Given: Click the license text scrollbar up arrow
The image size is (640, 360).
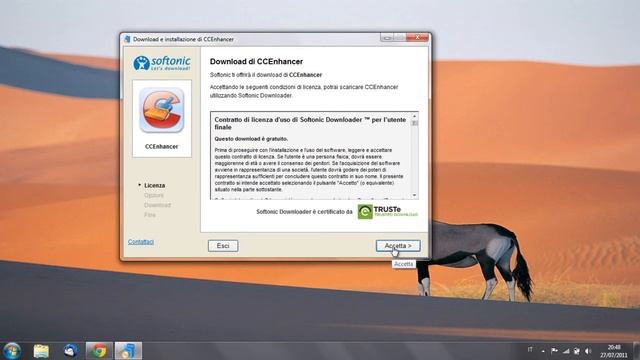Looking at the screenshot, I should click(x=414, y=117).
